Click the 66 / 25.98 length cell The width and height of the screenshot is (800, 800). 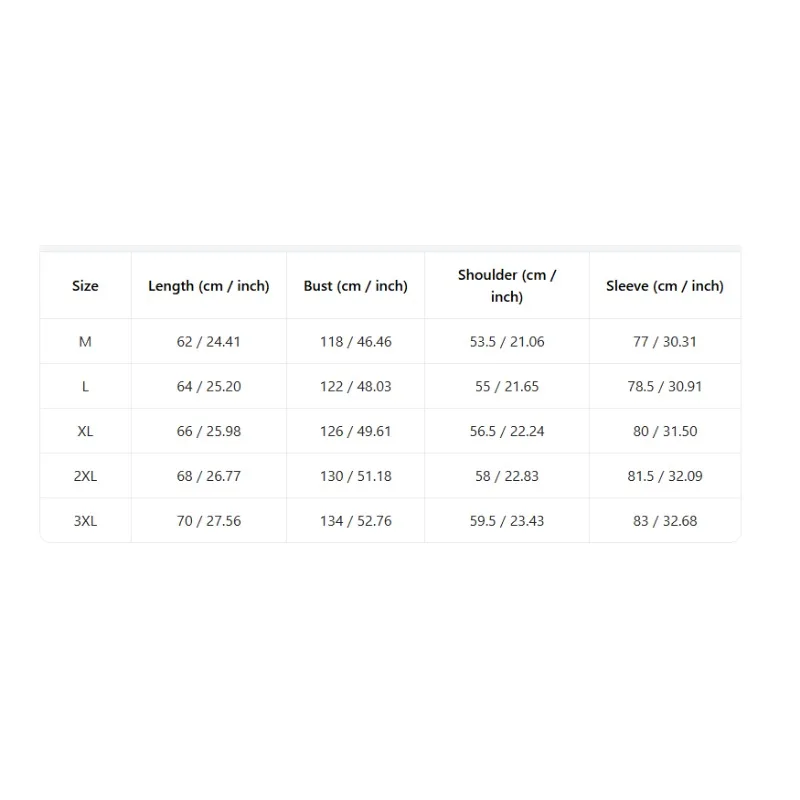(x=209, y=432)
